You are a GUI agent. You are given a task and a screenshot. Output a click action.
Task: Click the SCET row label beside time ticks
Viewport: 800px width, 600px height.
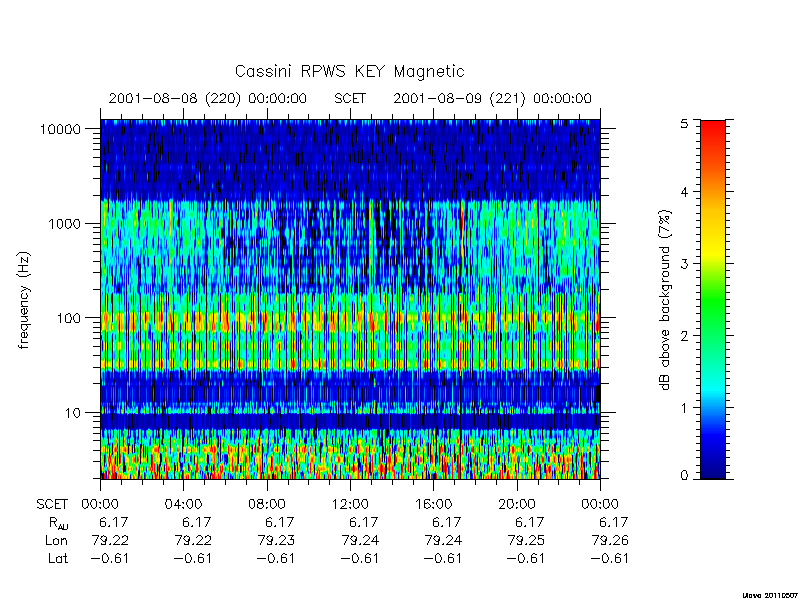click(52, 505)
